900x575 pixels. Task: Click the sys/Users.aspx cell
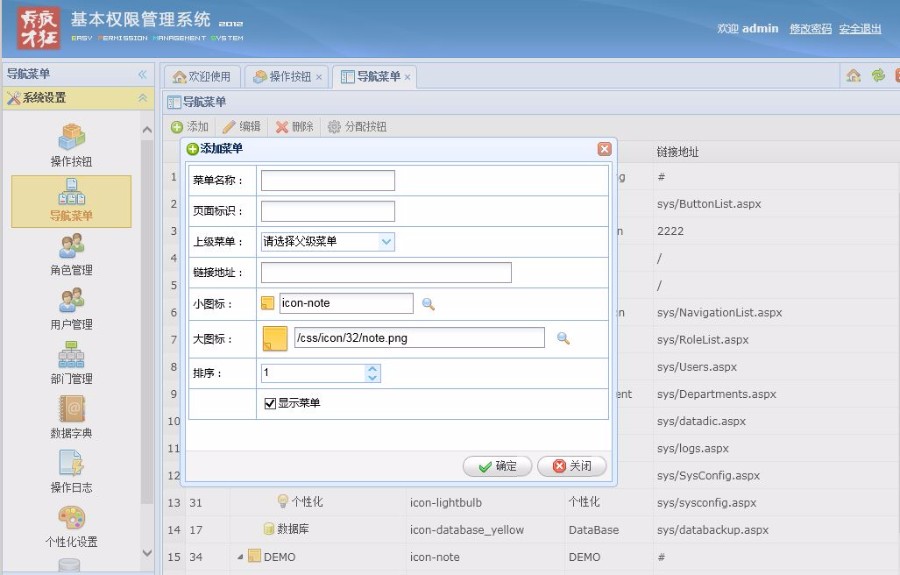coord(697,367)
